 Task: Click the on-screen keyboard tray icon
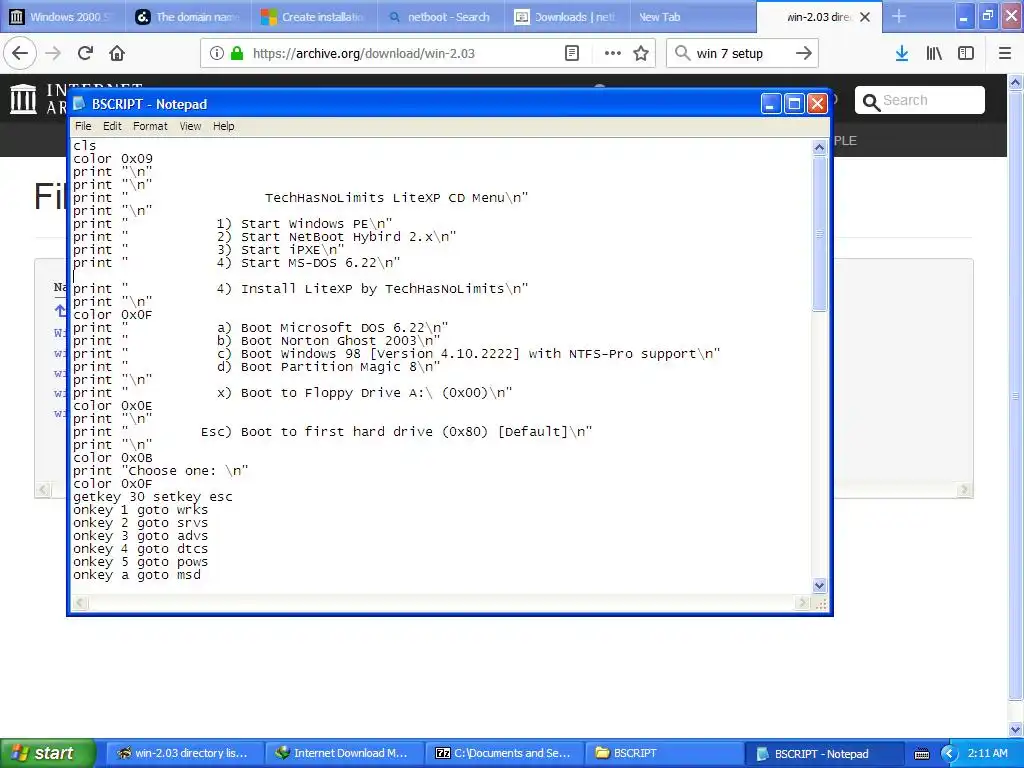pyautogui.click(x=921, y=754)
